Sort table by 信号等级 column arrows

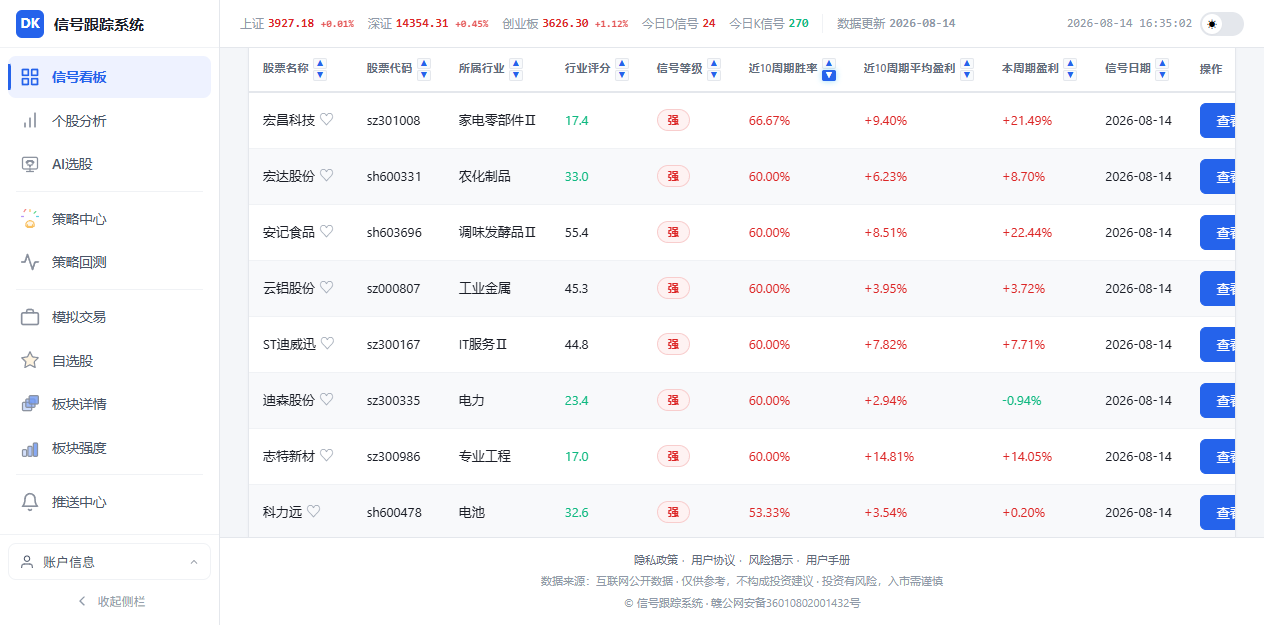(x=714, y=69)
